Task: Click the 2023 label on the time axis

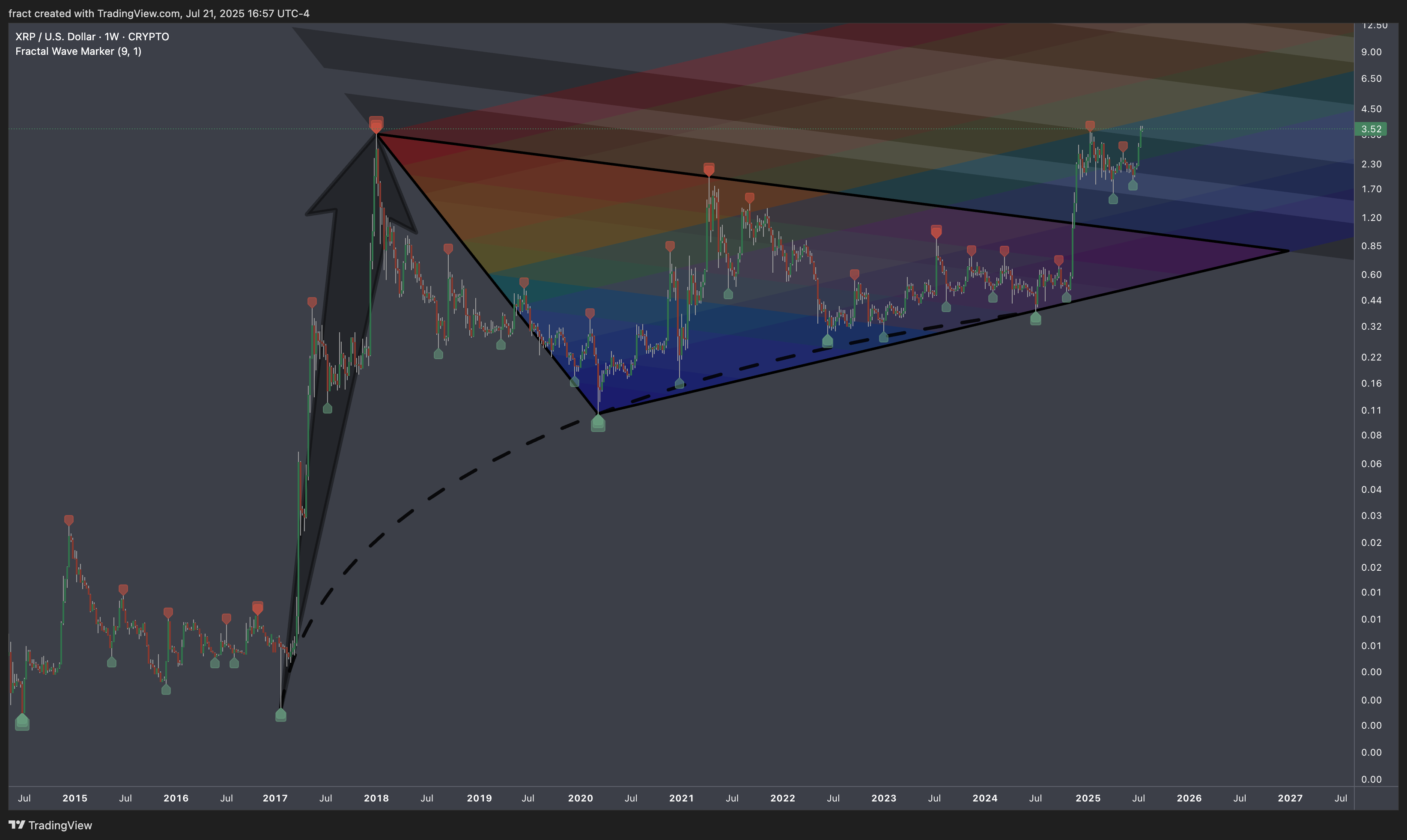Action: click(884, 798)
